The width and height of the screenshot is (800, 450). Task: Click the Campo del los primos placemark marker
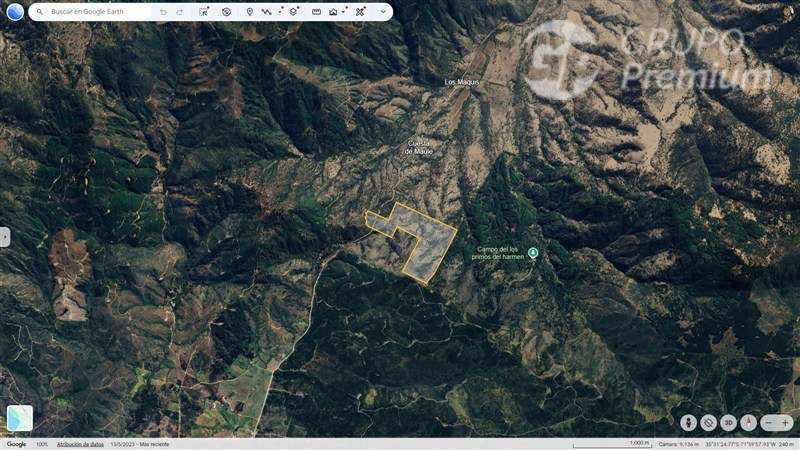[x=533, y=253]
